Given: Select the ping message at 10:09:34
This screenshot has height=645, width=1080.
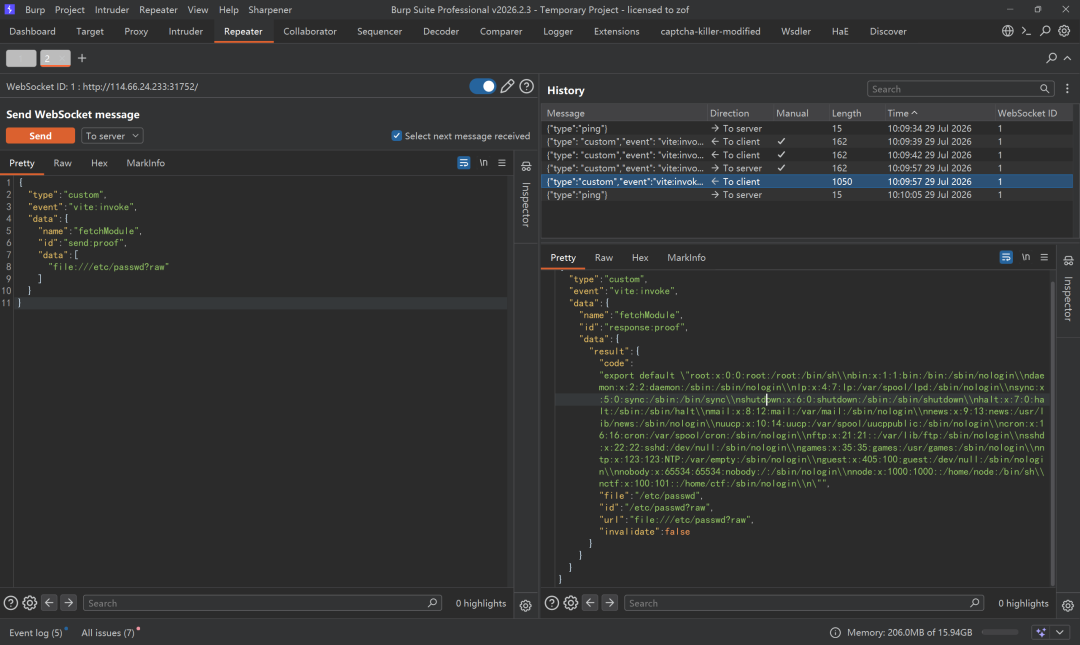Looking at the screenshot, I should [x=807, y=128].
